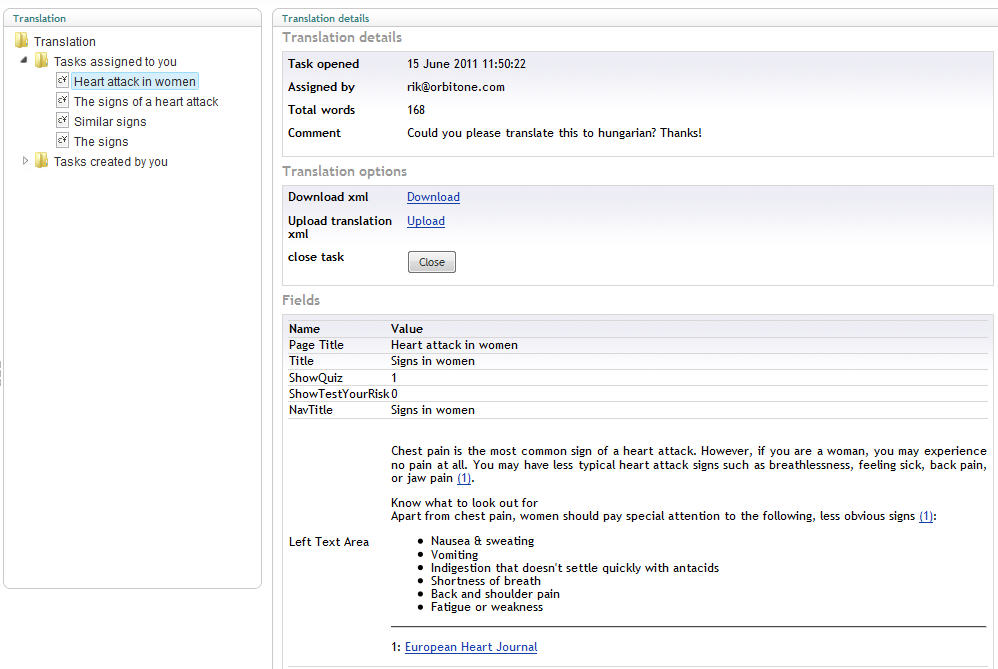Image resolution: width=998 pixels, height=669 pixels.
Task: Open 'The signs' task in tree
Action: tap(101, 142)
